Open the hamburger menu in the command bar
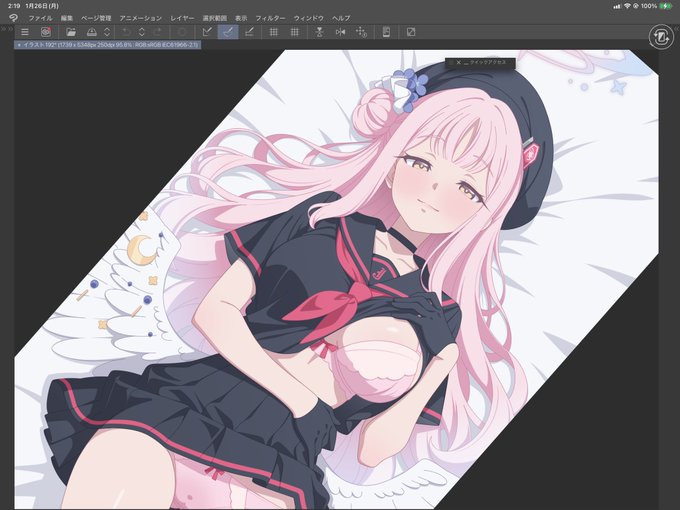Viewport: 680px width, 510px height. pyautogui.click(x=25, y=32)
